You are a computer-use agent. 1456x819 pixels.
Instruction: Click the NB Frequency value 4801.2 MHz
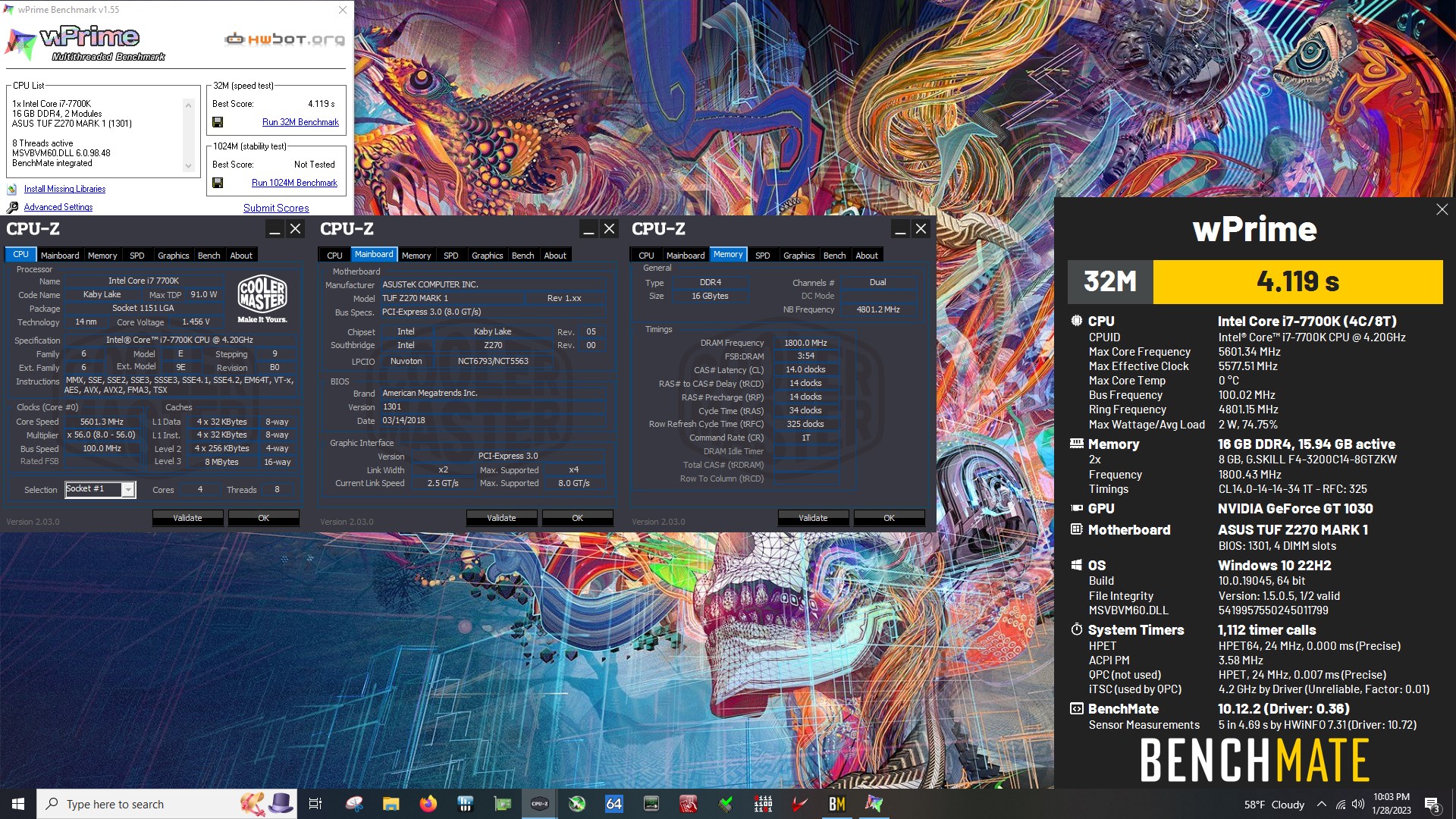point(878,309)
